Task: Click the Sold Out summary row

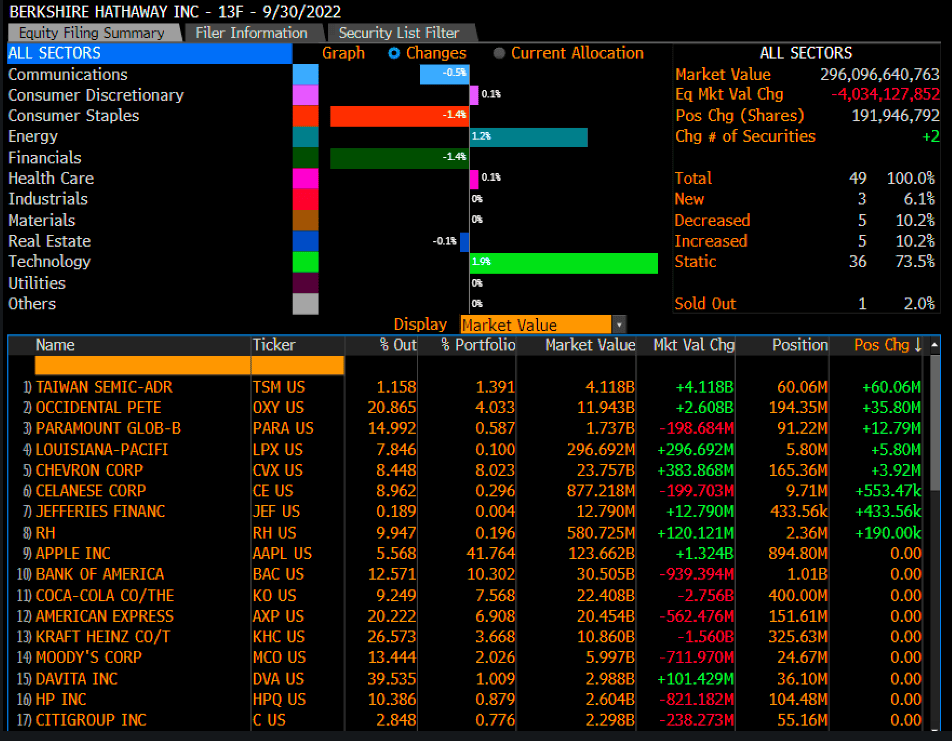Action: [805, 304]
